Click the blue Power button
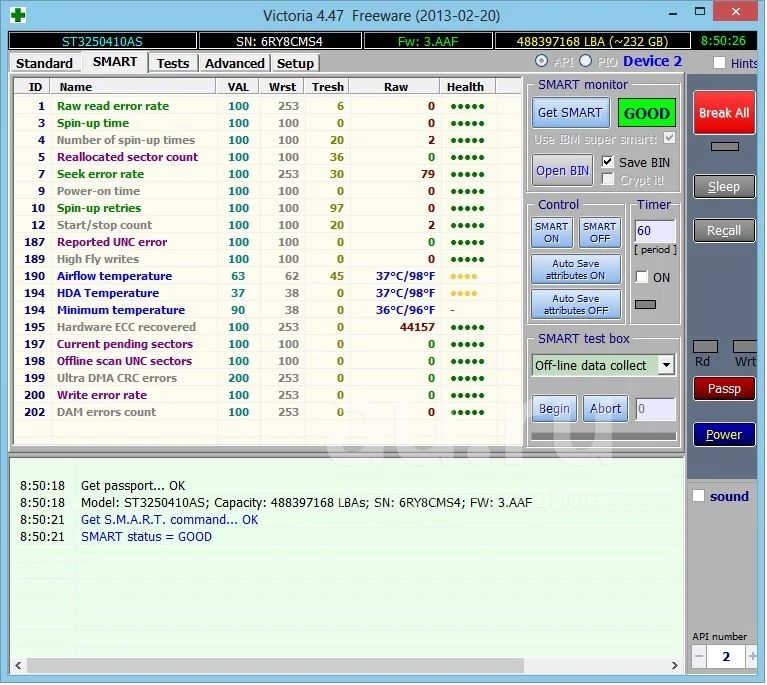The width and height of the screenshot is (767, 685). pos(723,434)
